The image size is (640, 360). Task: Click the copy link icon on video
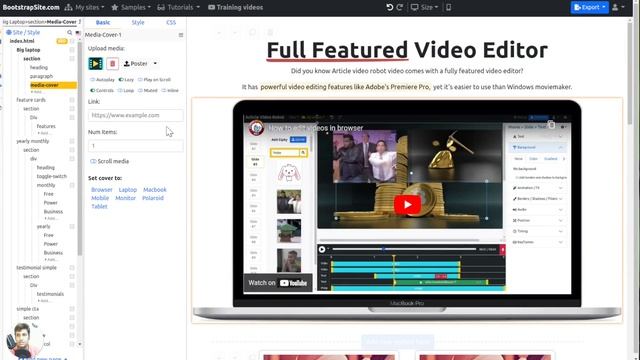coord(551,125)
